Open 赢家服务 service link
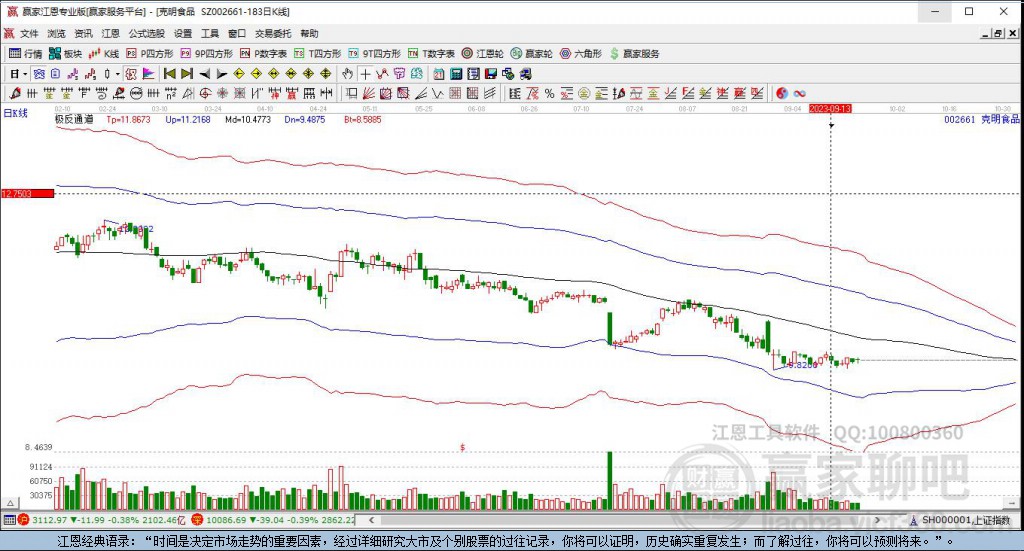1024x551 pixels. pyautogui.click(x=635, y=54)
